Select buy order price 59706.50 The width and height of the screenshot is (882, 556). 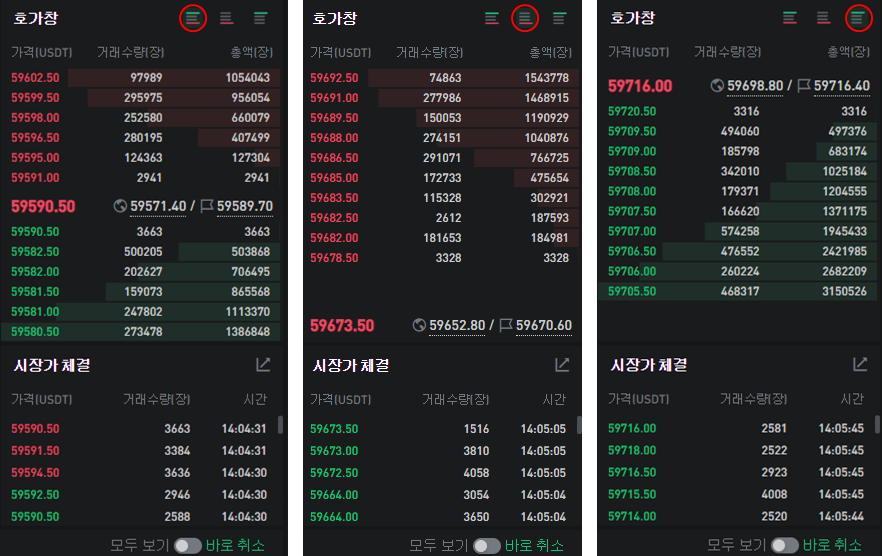[x=632, y=251]
